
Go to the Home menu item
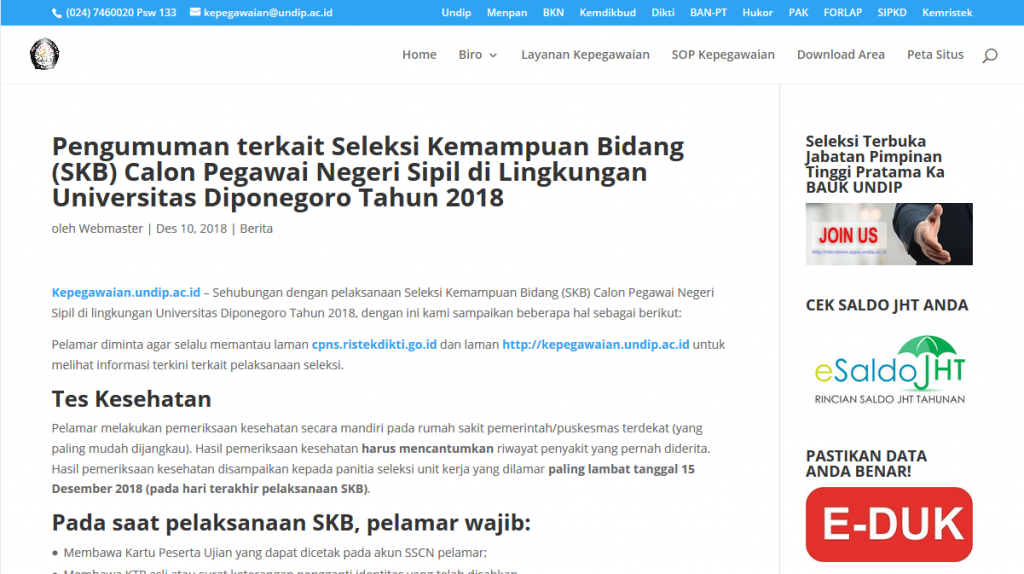point(419,55)
